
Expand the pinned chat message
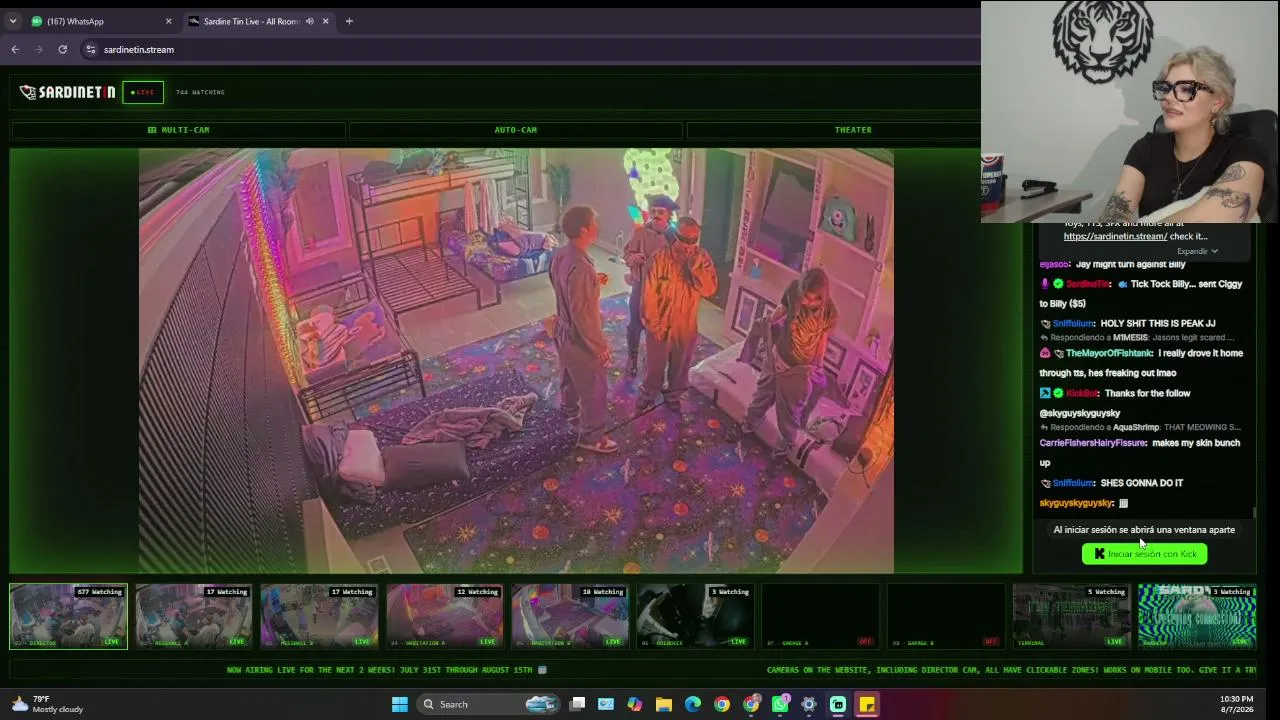pos(1197,251)
